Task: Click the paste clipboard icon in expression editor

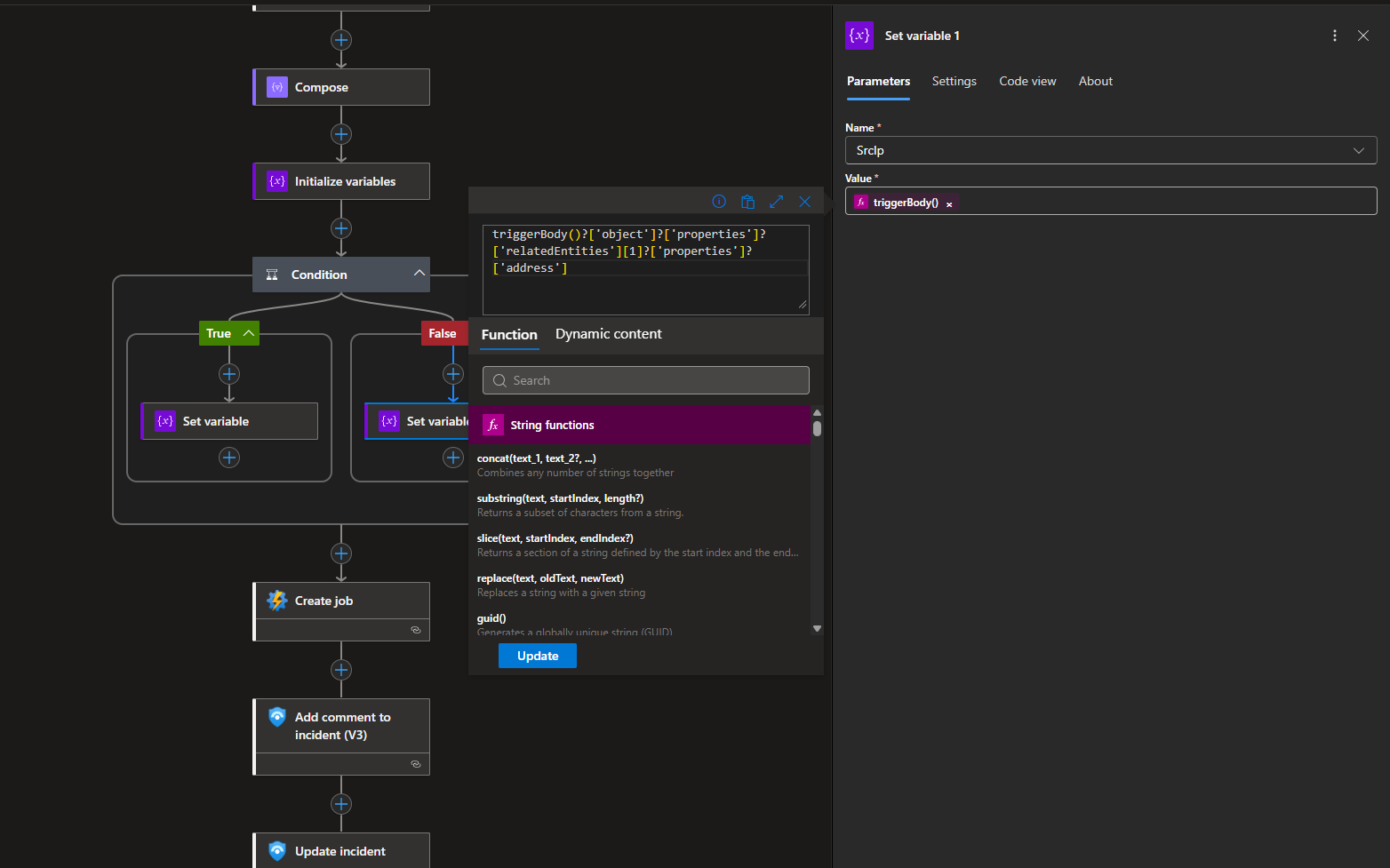Action: 747,202
